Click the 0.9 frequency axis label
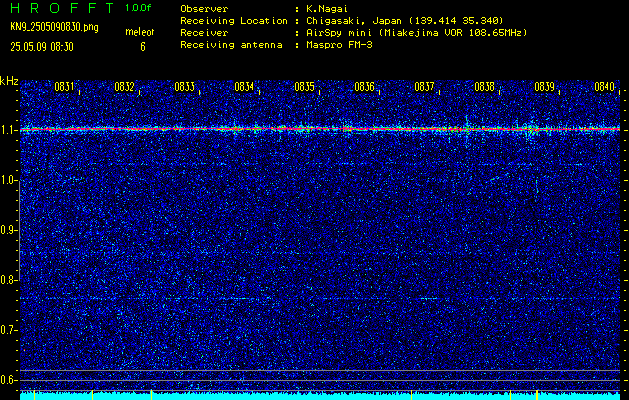The width and height of the screenshot is (629, 400). [8, 230]
